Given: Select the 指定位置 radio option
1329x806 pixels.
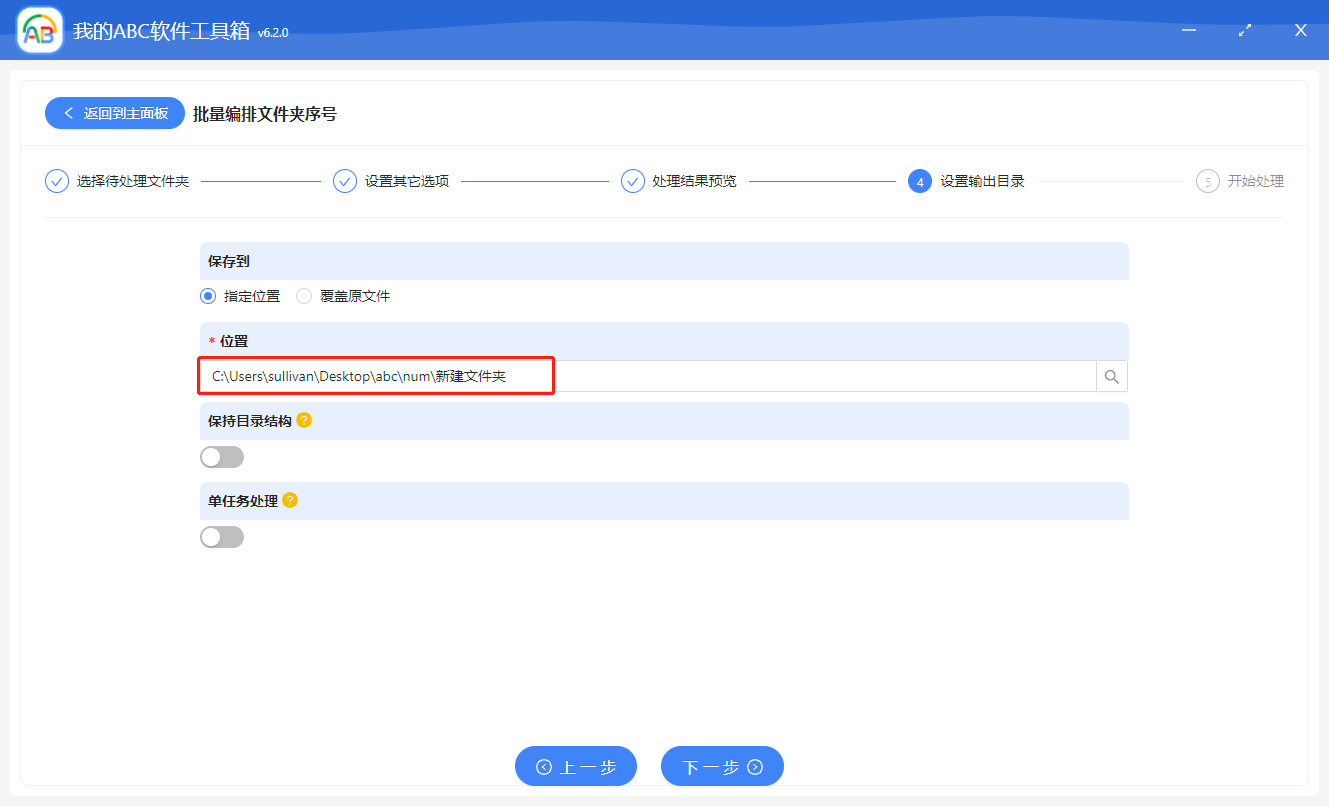Looking at the screenshot, I should click(x=208, y=296).
